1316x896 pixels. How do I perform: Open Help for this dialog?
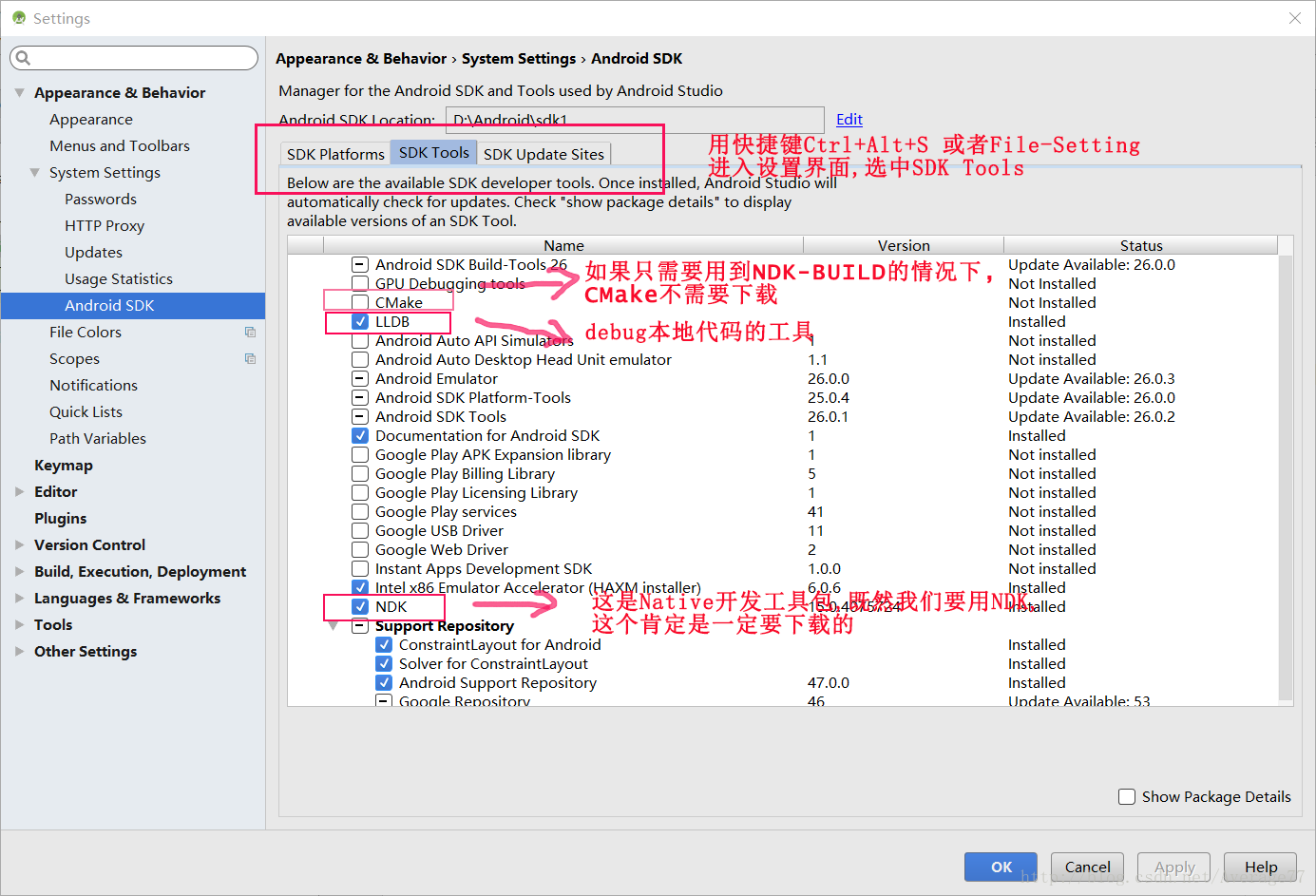1260,867
